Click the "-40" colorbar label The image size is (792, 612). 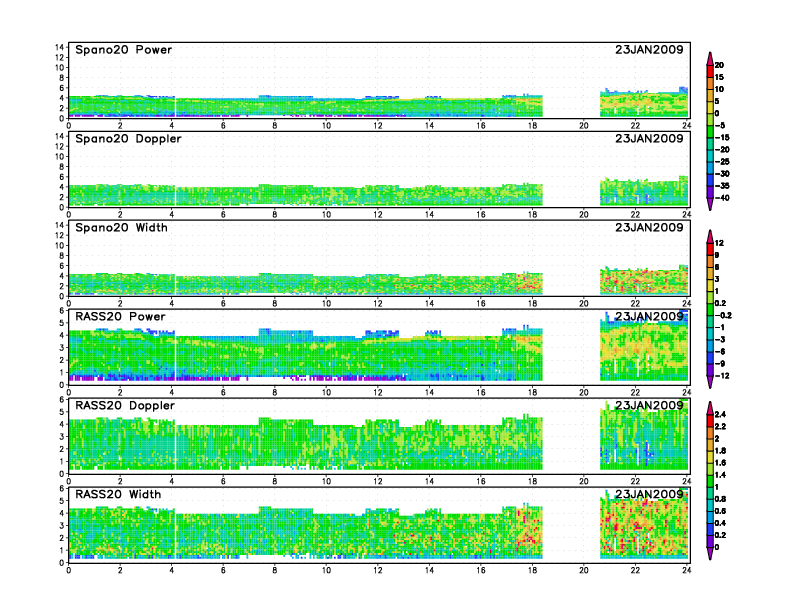point(722,198)
